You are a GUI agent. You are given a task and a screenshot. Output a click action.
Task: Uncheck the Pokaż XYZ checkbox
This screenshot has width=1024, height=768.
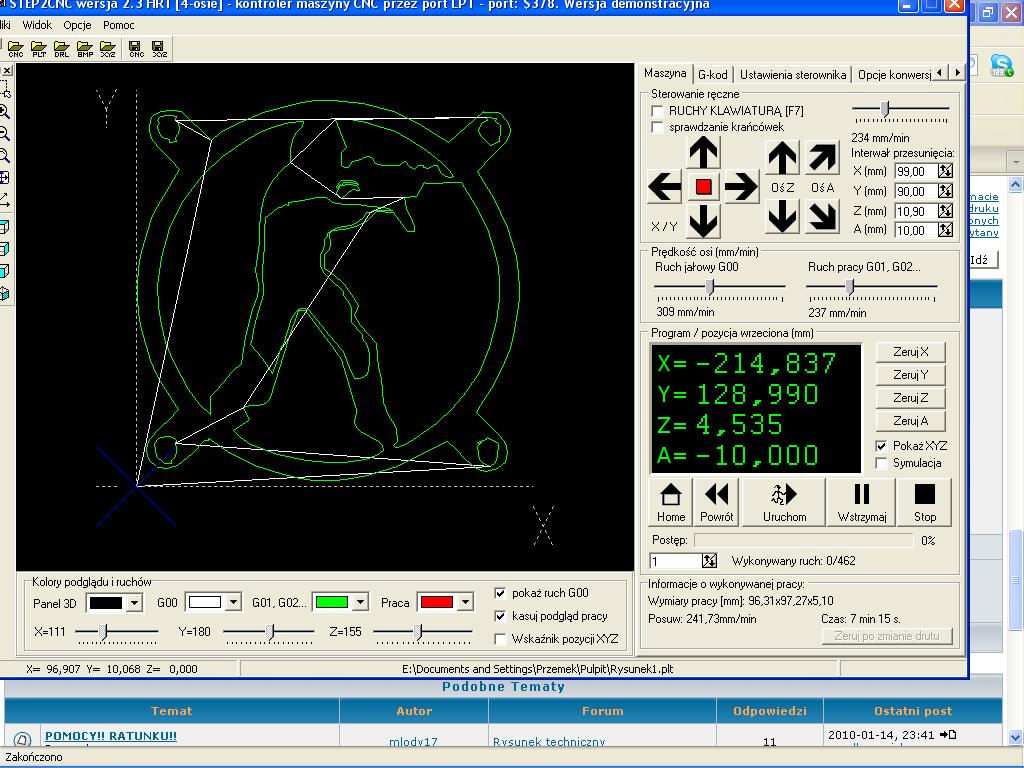[x=881, y=446]
